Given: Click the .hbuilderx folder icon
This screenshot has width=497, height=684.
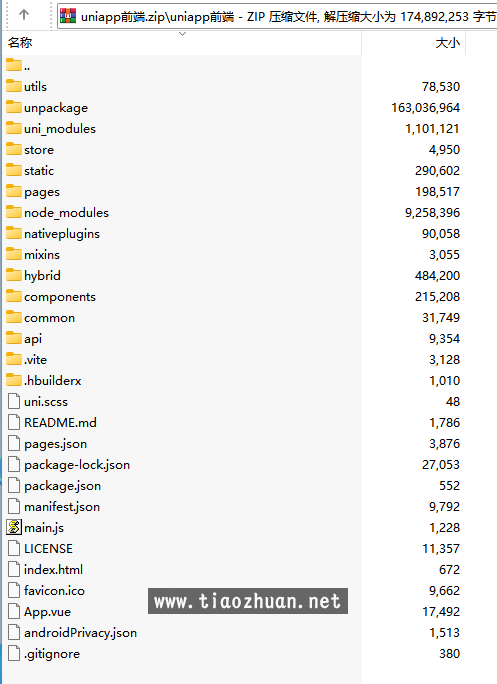Looking at the screenshot, I should (14, 380).
